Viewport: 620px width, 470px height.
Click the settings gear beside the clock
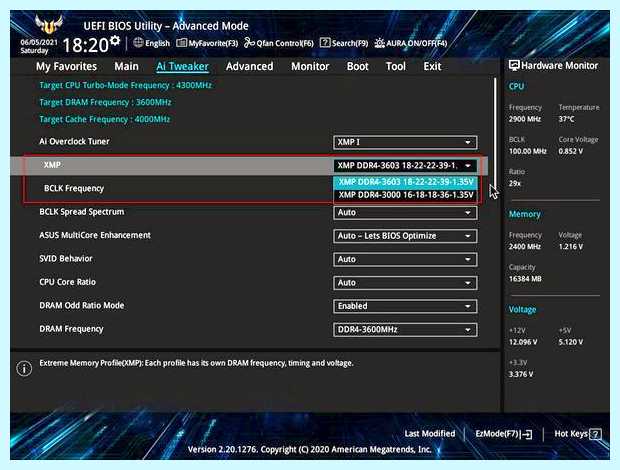pyautogui.click(x=115, y=40)
